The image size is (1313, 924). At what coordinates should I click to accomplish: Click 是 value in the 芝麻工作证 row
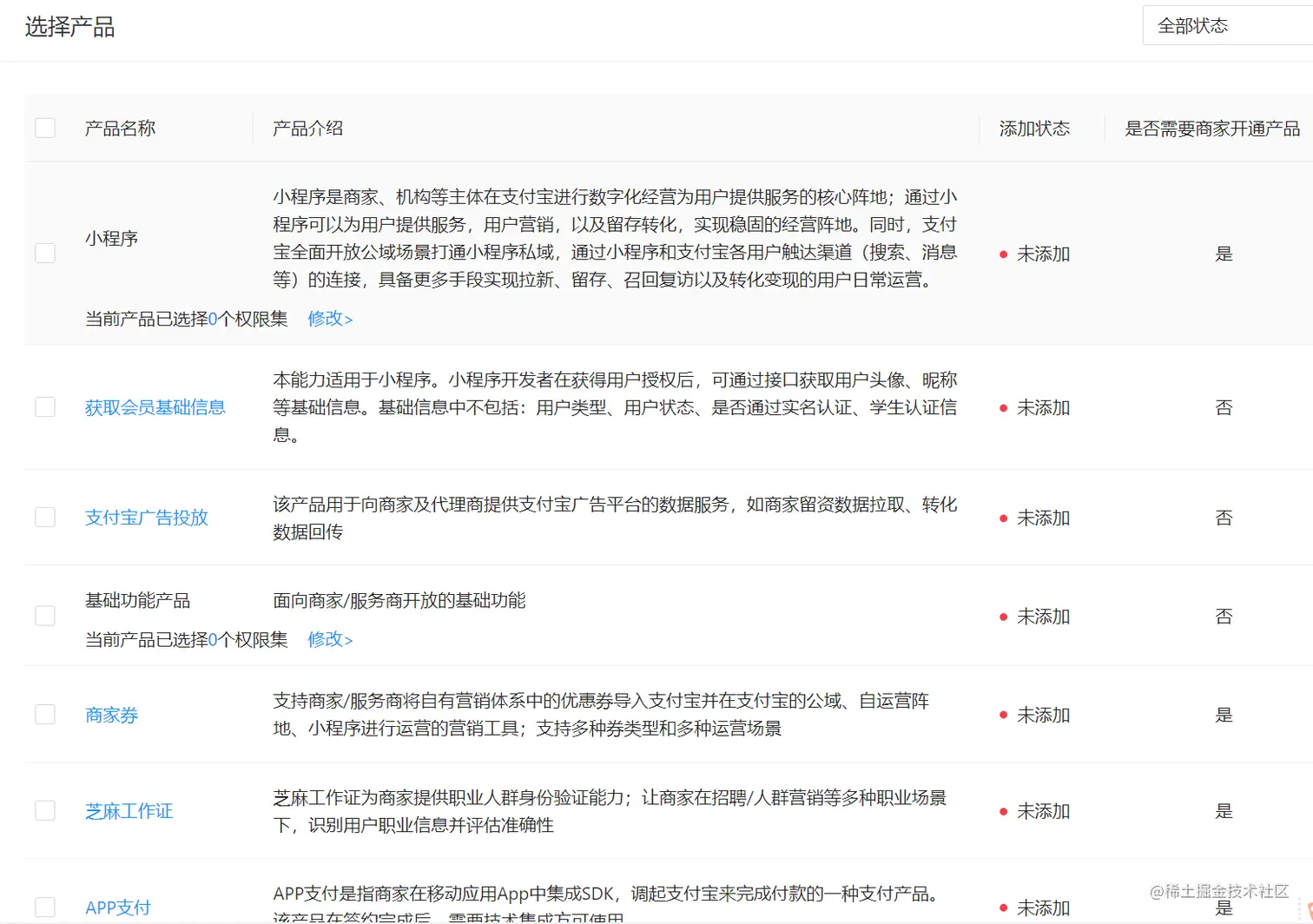pyautogui.click(x=1224, y=811)
